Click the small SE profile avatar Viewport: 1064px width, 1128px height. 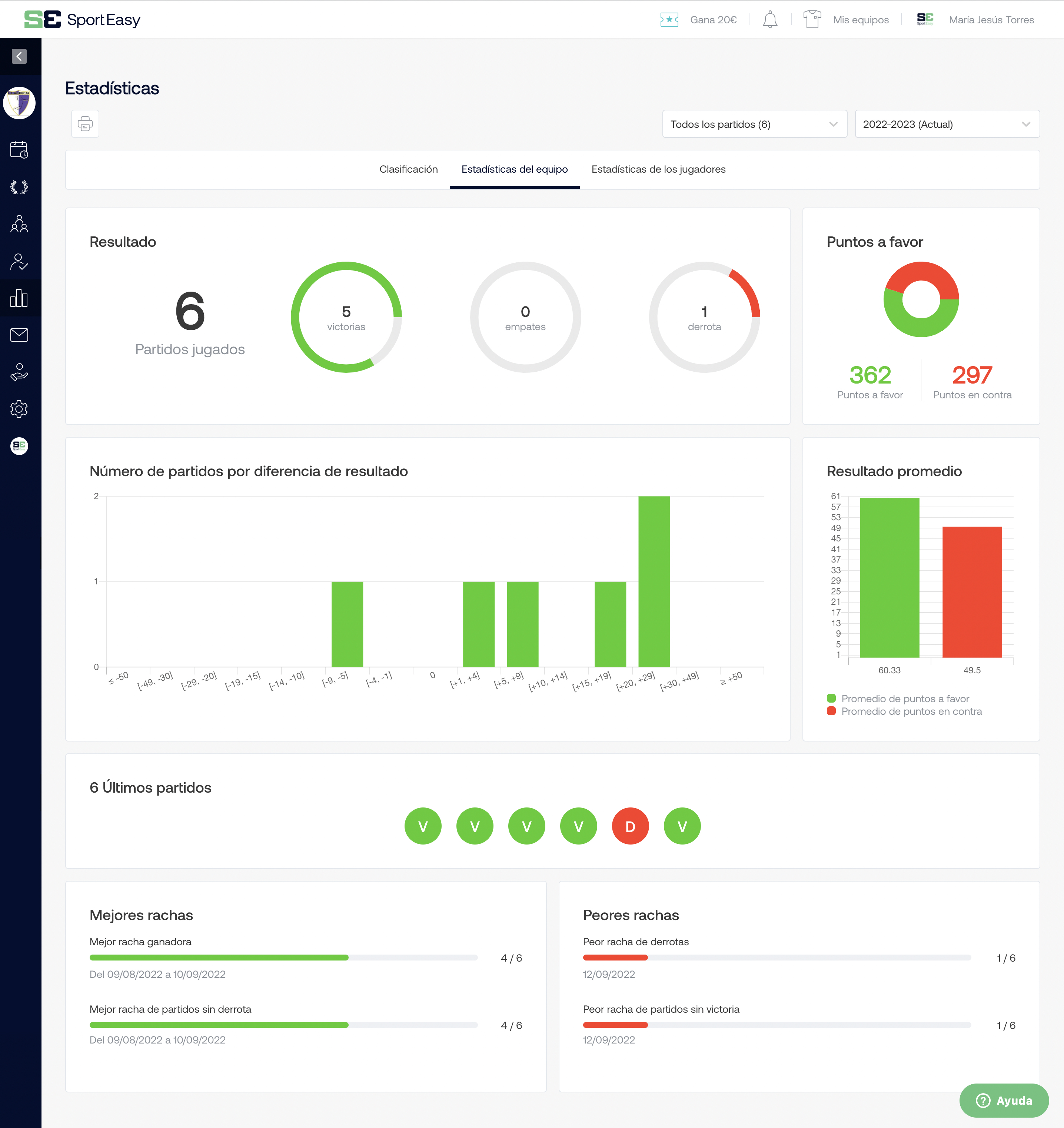[x=925, y=19]
